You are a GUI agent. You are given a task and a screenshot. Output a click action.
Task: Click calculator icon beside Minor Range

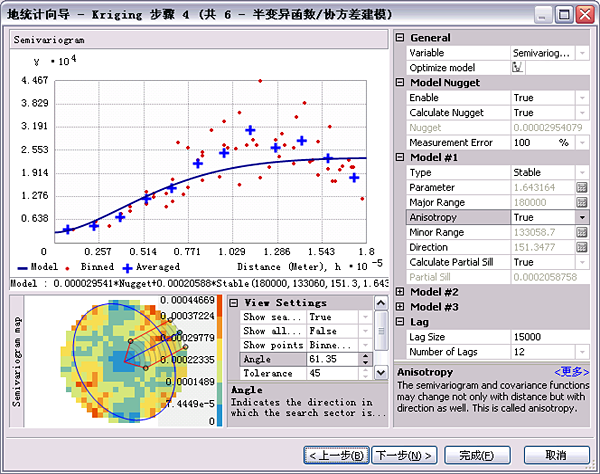click(581, 232)
